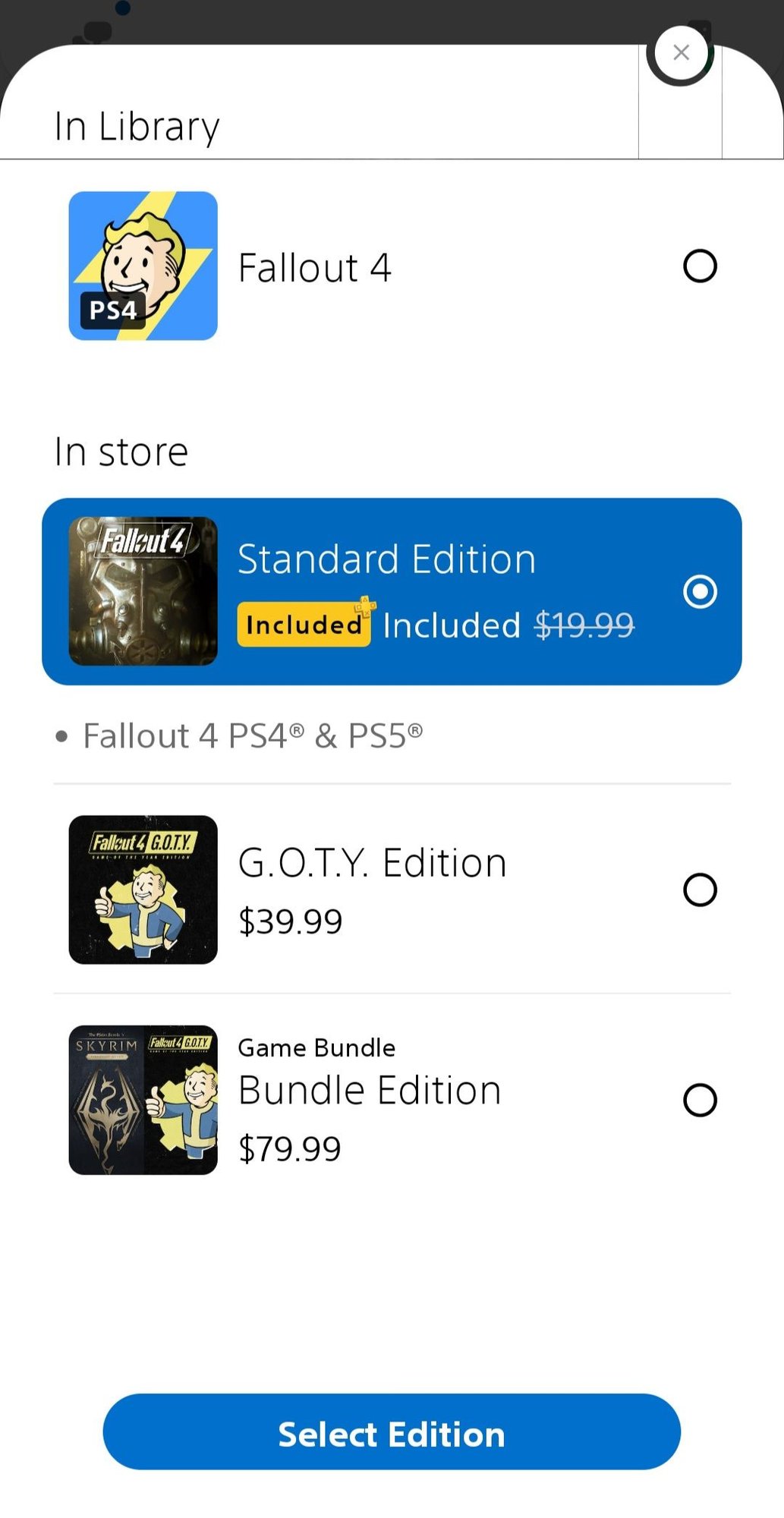
Task: Open the In Library section header
Action: 137,125
